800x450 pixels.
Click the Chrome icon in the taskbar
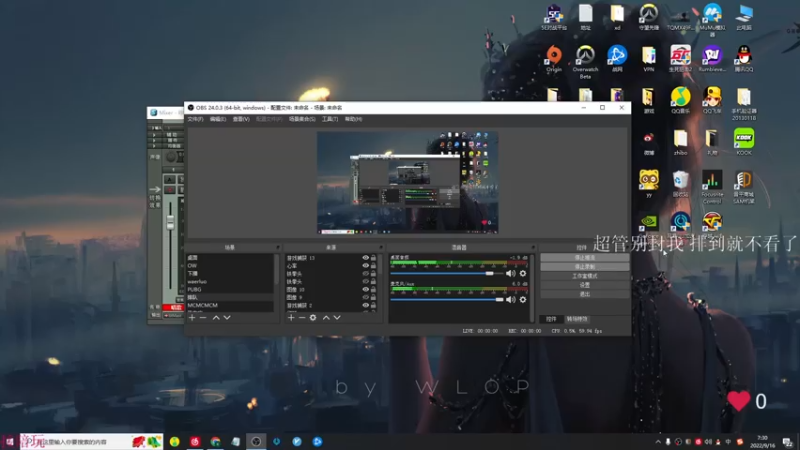coord(215,441)
